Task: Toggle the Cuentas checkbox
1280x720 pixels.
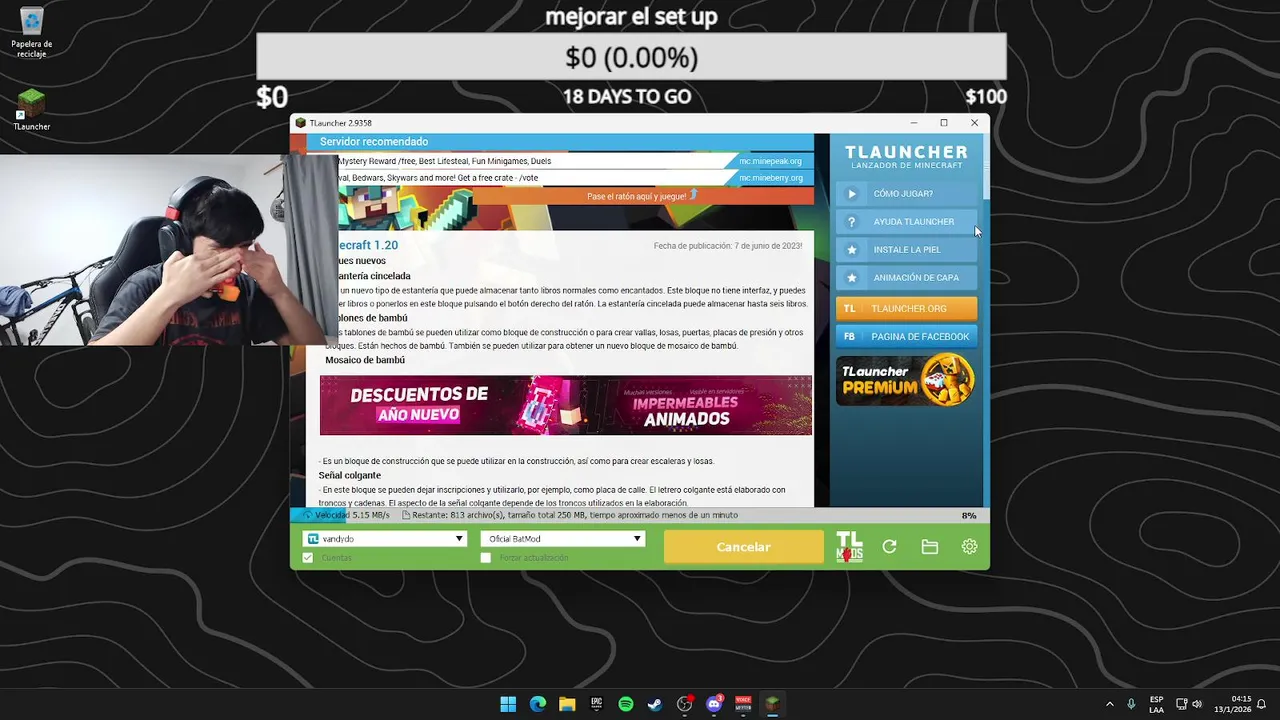Action: [x=308, y=557]
